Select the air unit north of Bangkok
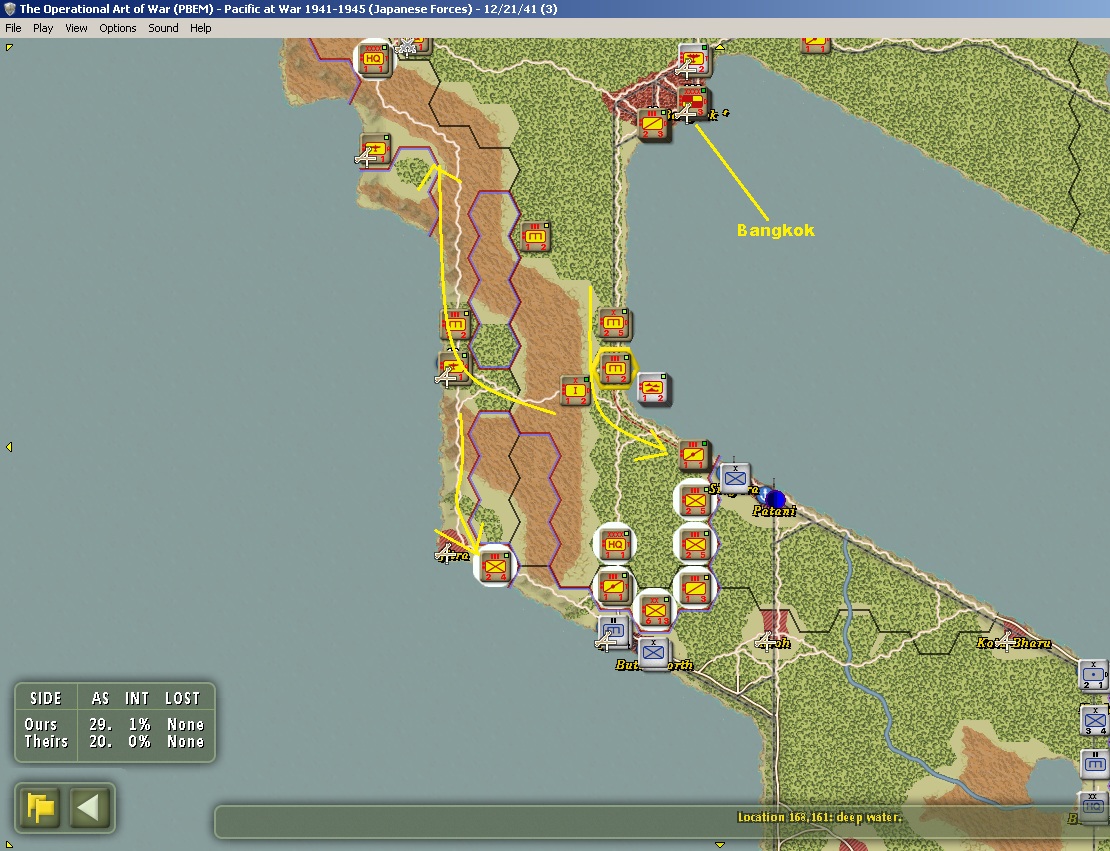 [694, 61]
